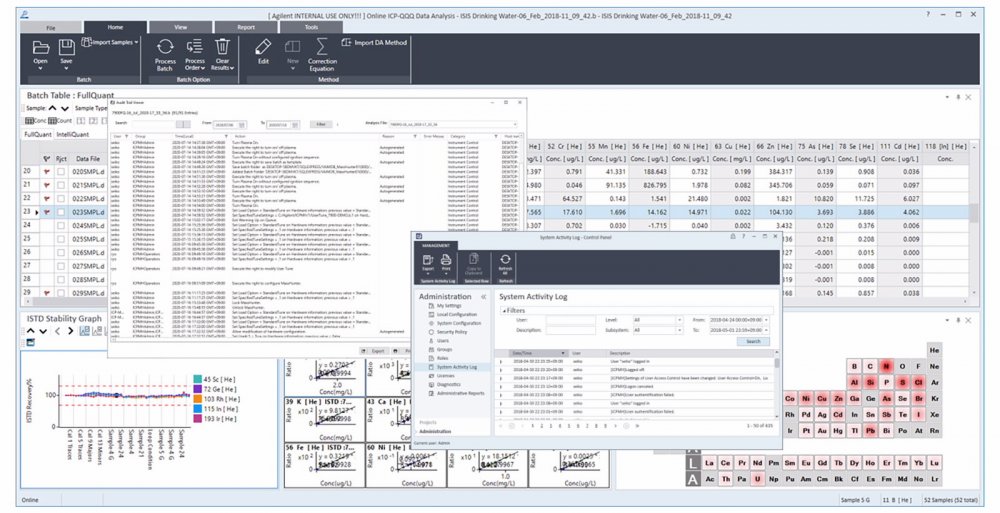Click the Pb element in periodic table
The image size is (1000, 513).
[x=871, y=431]
